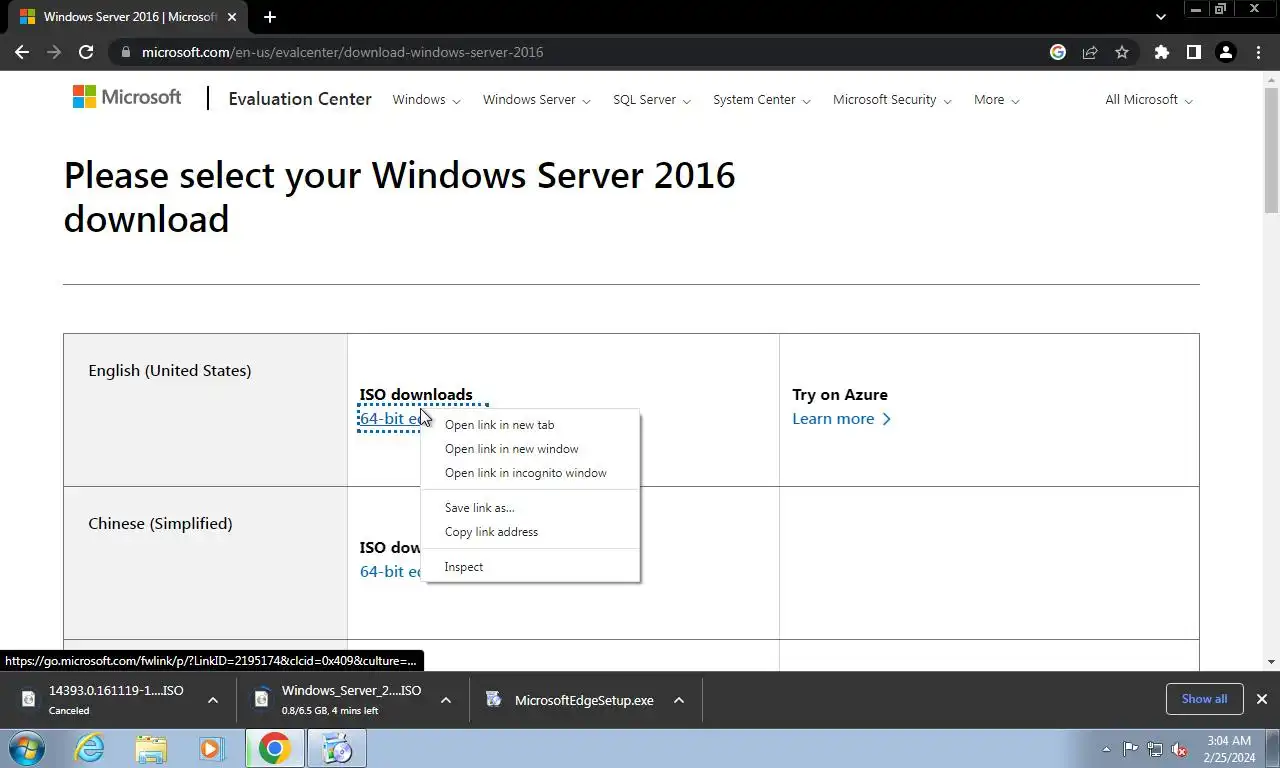Bookmark this page with the star
The width and height of the screenshot is (1280, 768).
click(1122, 52)
